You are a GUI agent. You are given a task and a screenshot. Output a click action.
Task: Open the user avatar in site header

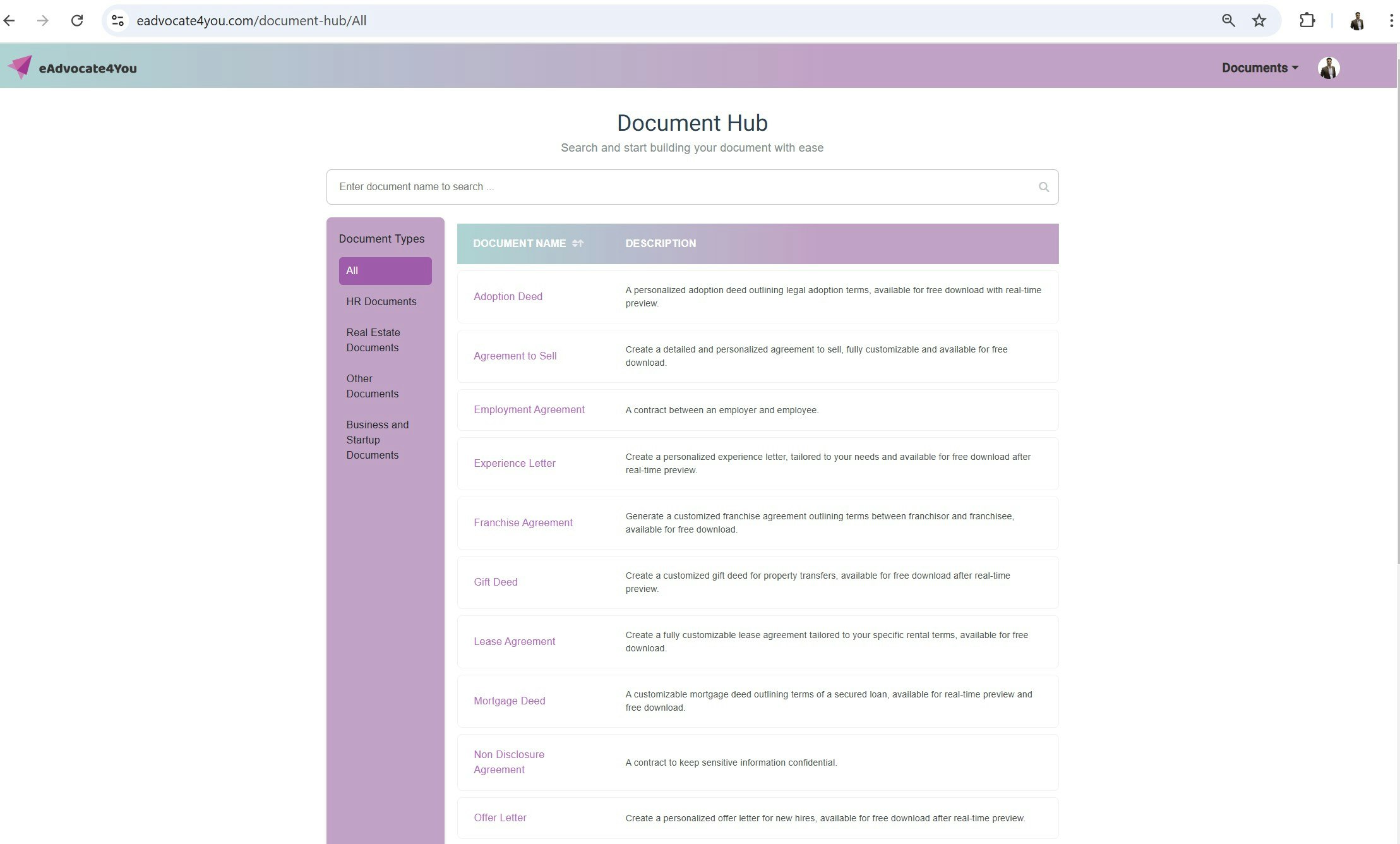(x=1328, y=68)
